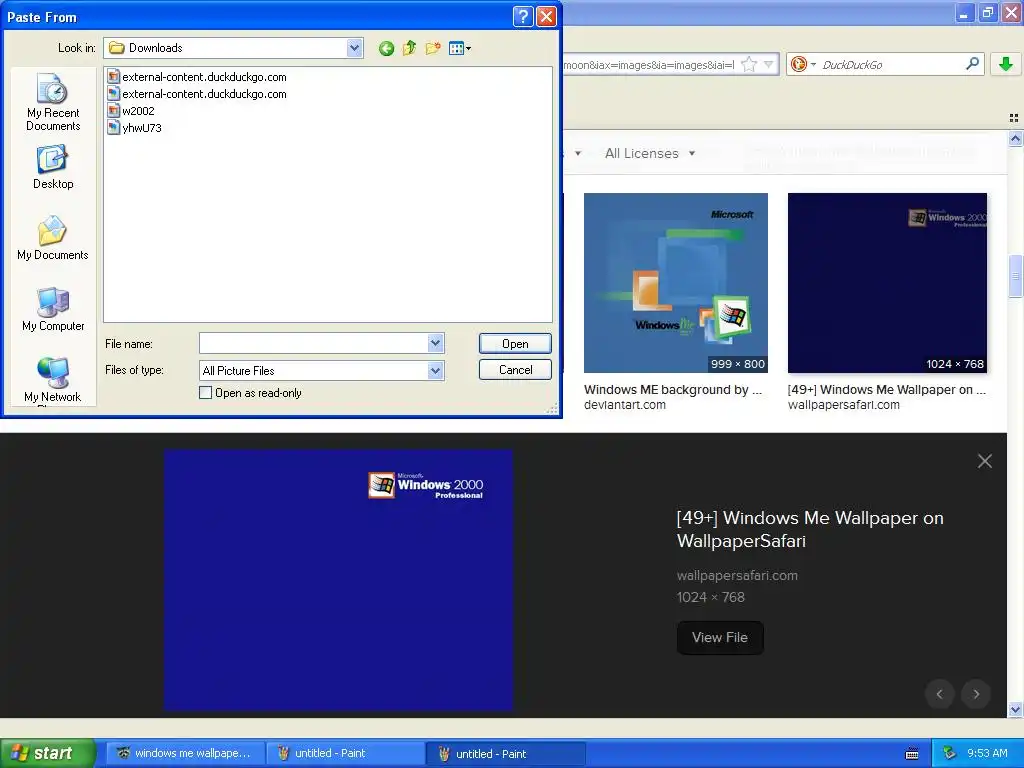
Task: Open My Network Places in places bar
Action: click(x=53, y=381)
